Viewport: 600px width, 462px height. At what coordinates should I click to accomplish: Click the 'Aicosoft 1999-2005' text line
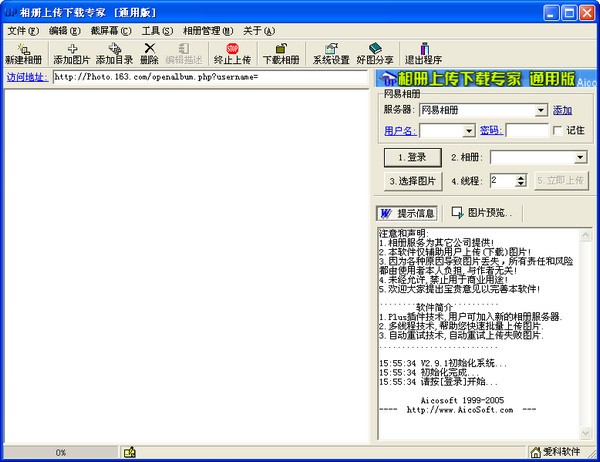coord(462,400)
